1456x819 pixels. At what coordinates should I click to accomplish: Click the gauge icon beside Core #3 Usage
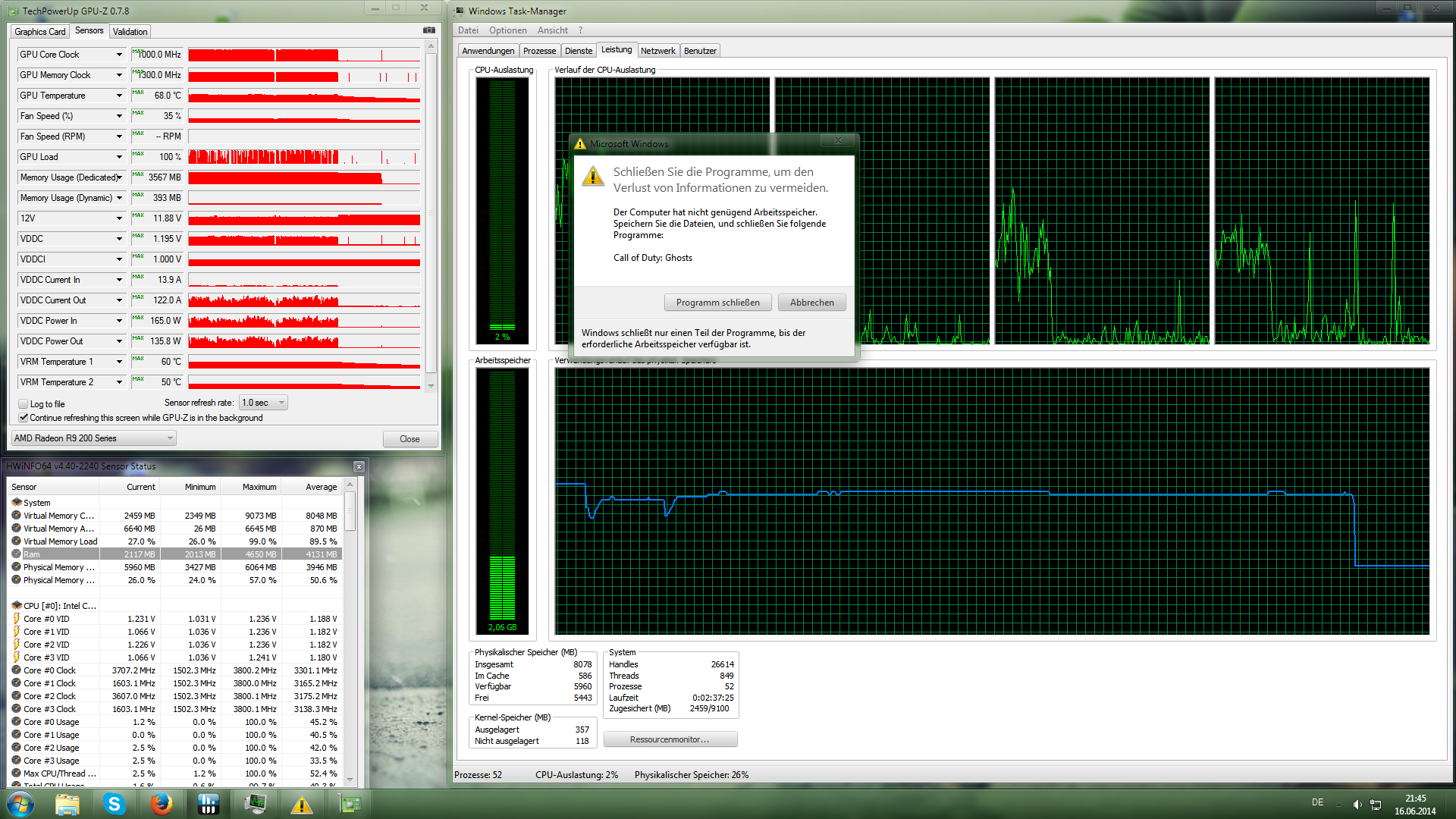(17, 760)
